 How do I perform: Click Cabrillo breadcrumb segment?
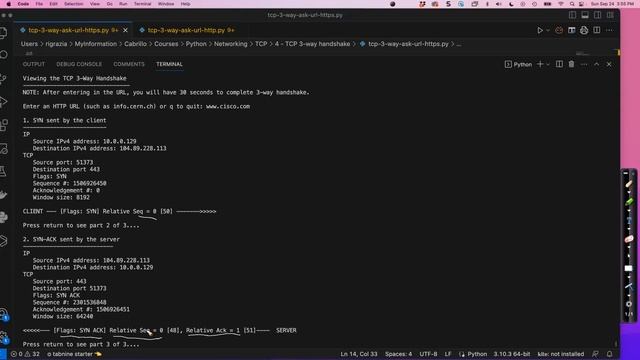pos(135,44)
